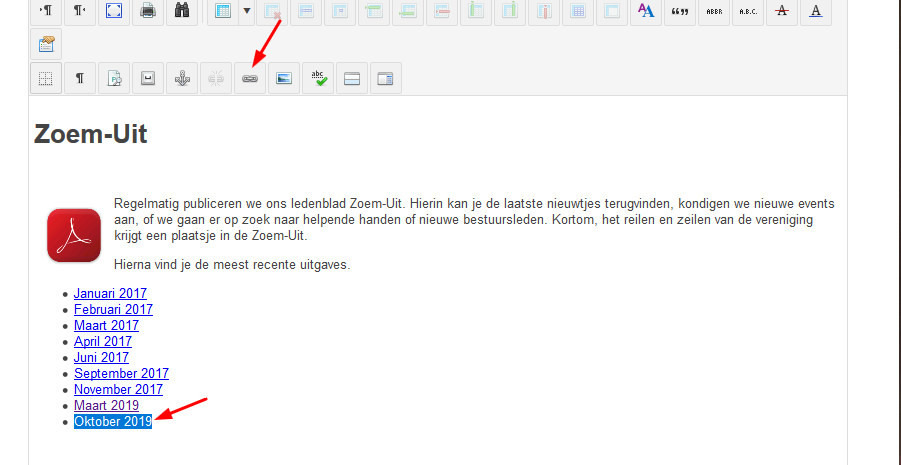901x465 pixels.
Task: Click the paste clipboard icon
Action: (46, 44)
